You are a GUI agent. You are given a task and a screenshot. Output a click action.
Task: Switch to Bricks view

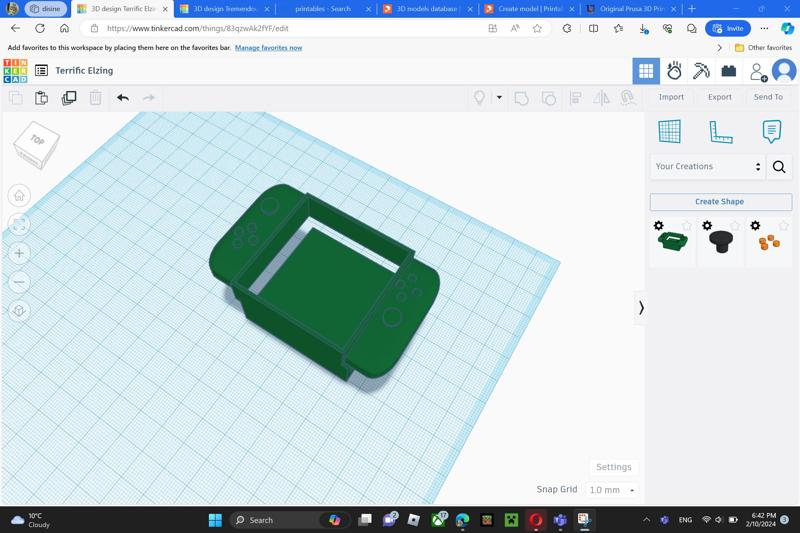pos(728,71)
